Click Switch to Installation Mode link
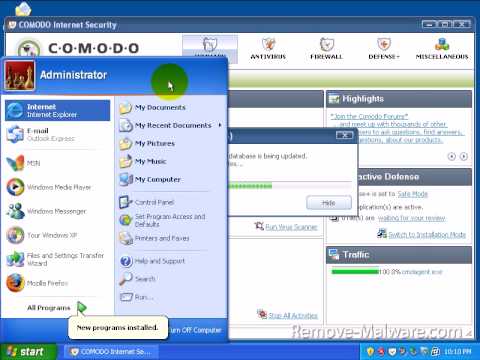The width and height of the screenshot is (480, 360). pos(427,235)
